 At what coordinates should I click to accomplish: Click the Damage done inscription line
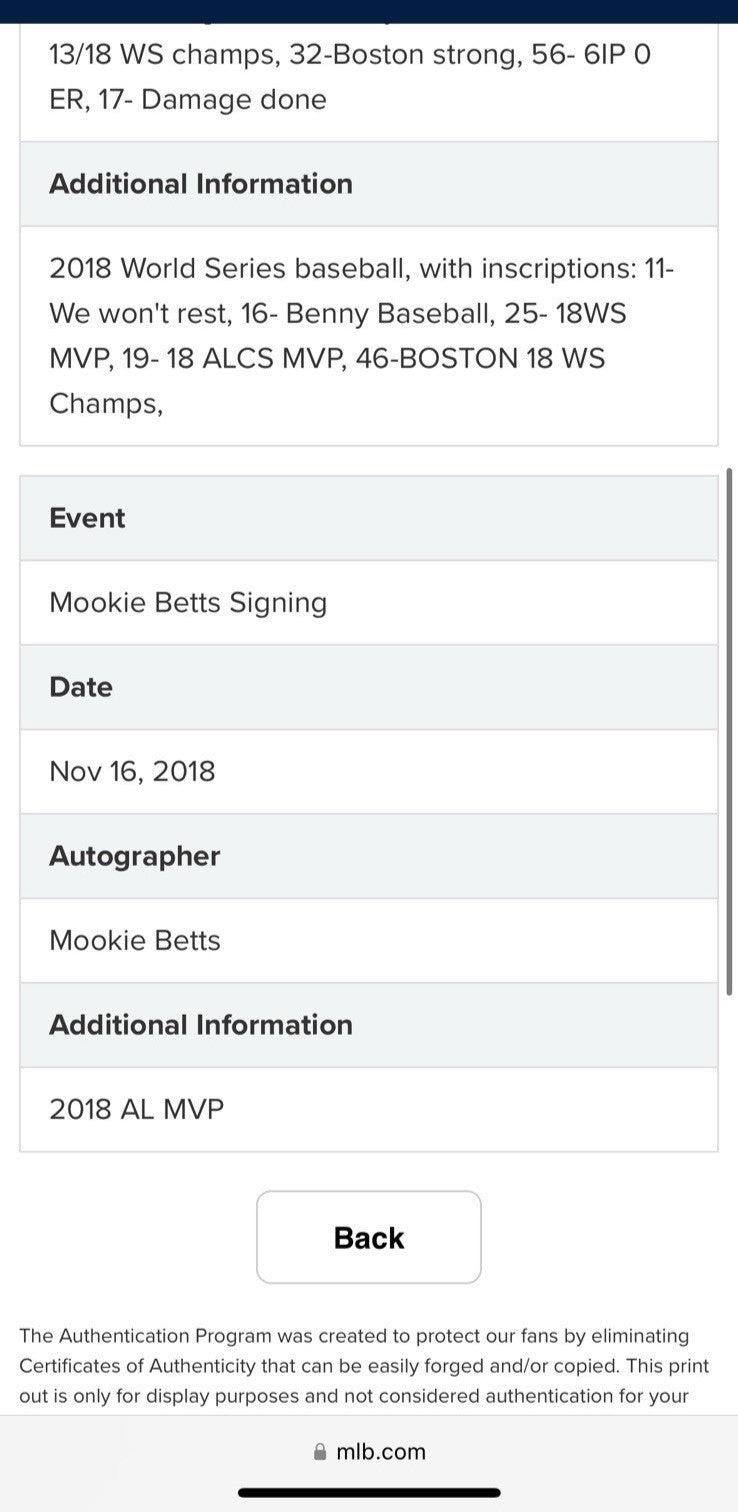[188, 99]
